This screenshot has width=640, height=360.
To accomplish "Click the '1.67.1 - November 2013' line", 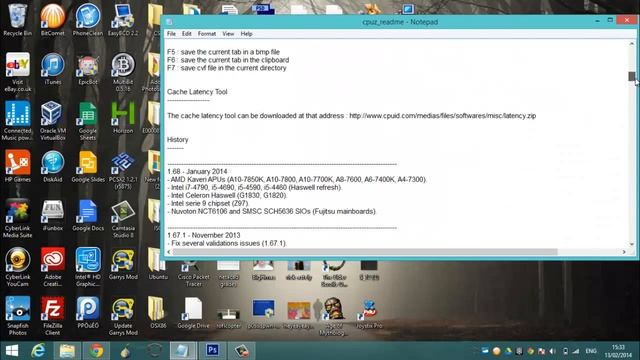I will point(204,235).
